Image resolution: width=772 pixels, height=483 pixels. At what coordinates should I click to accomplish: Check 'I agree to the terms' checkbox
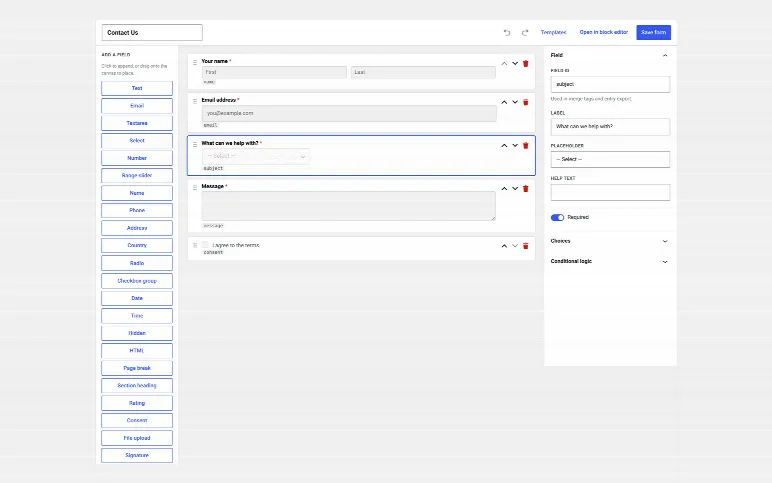point(205,245)
